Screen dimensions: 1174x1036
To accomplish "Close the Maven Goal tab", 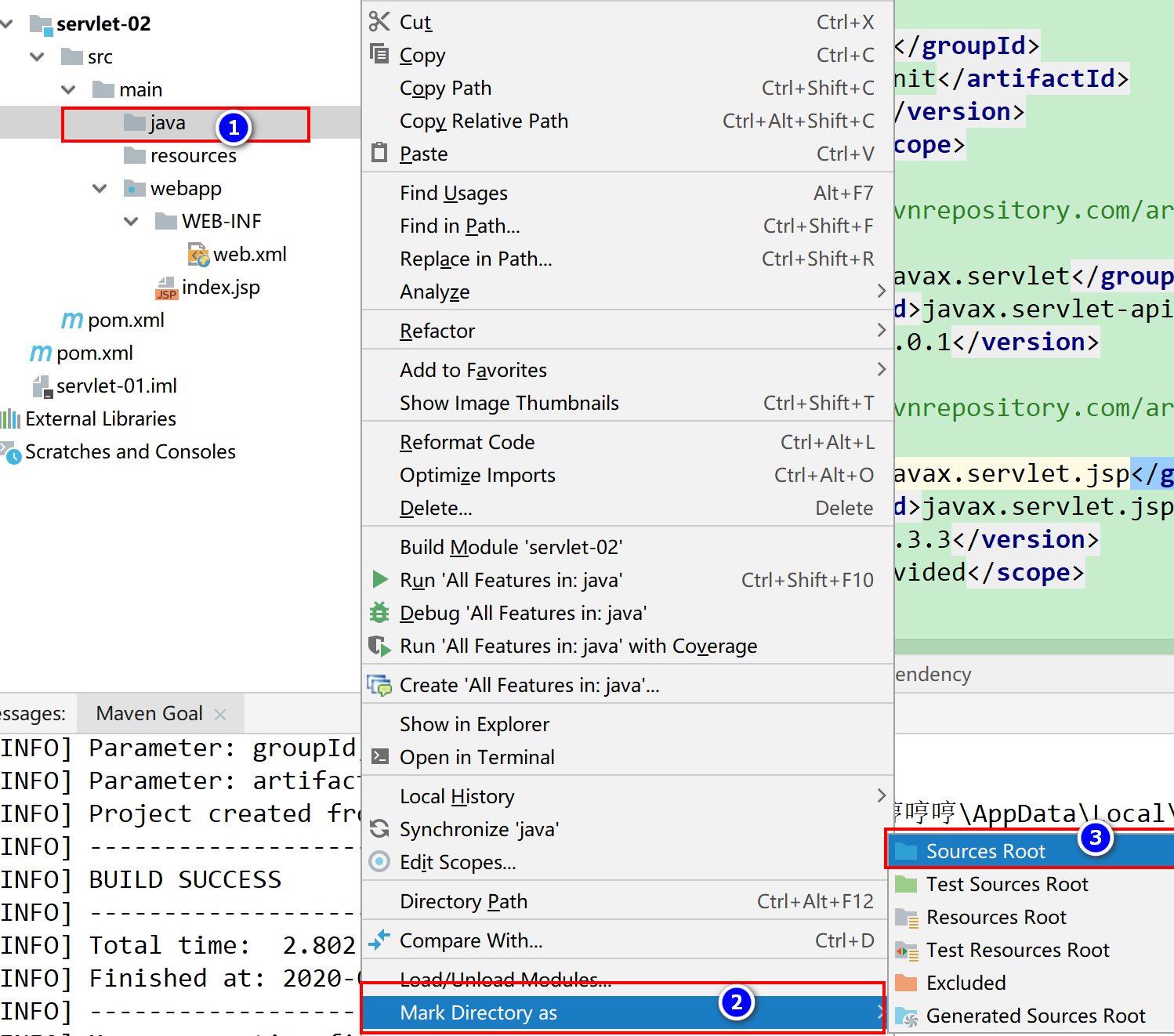I will [220, 715].
